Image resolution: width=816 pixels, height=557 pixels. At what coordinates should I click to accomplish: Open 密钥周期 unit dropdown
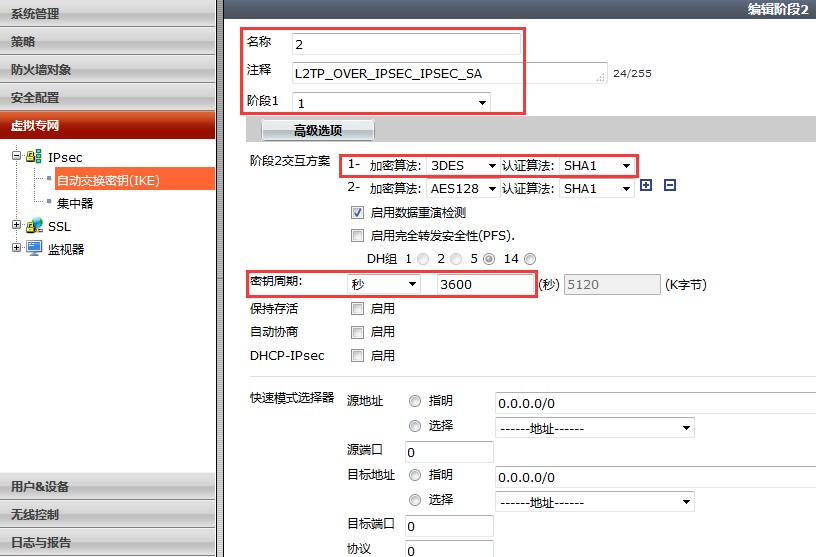384,284
